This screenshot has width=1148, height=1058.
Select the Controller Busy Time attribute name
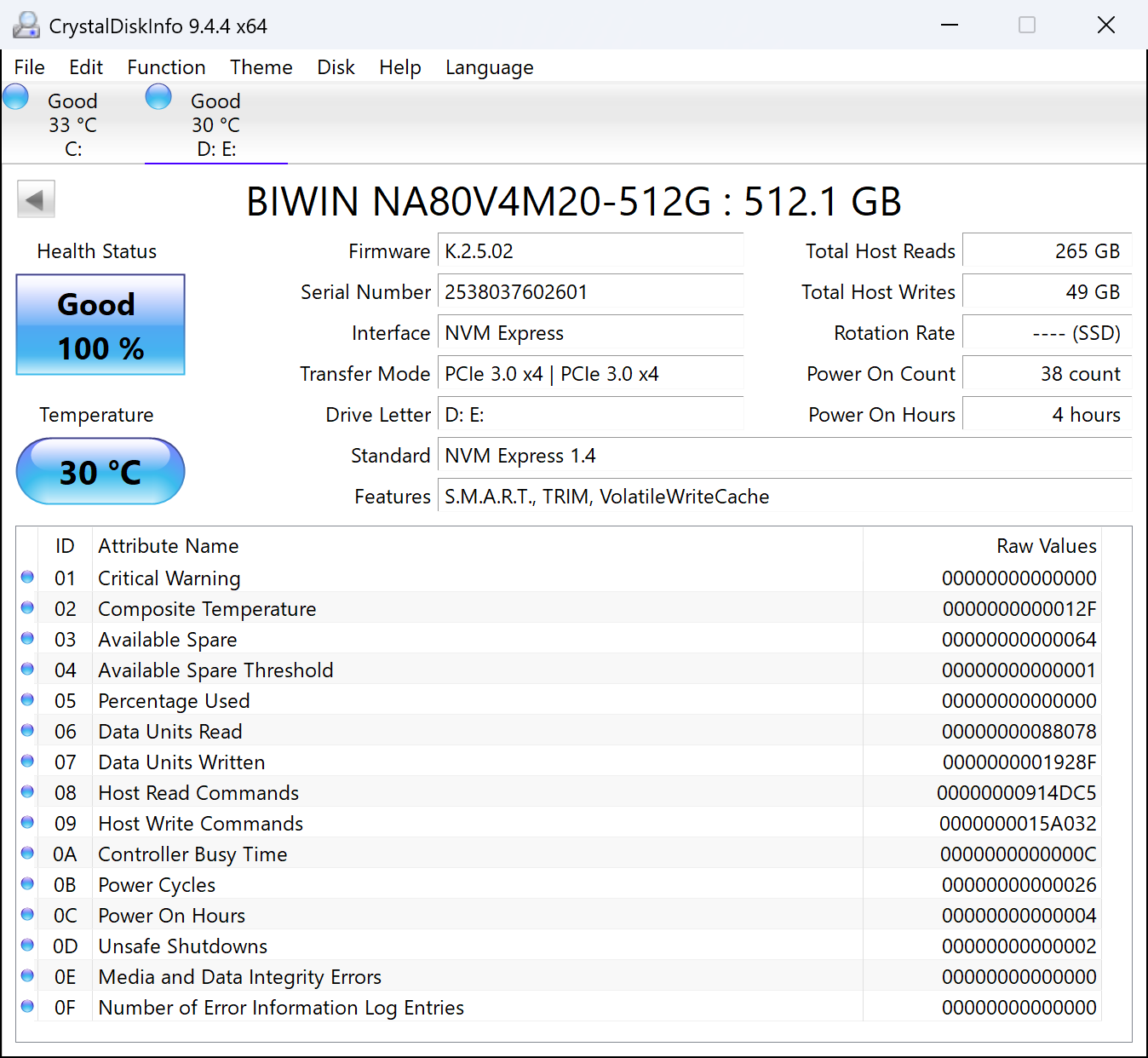point(192,854)
